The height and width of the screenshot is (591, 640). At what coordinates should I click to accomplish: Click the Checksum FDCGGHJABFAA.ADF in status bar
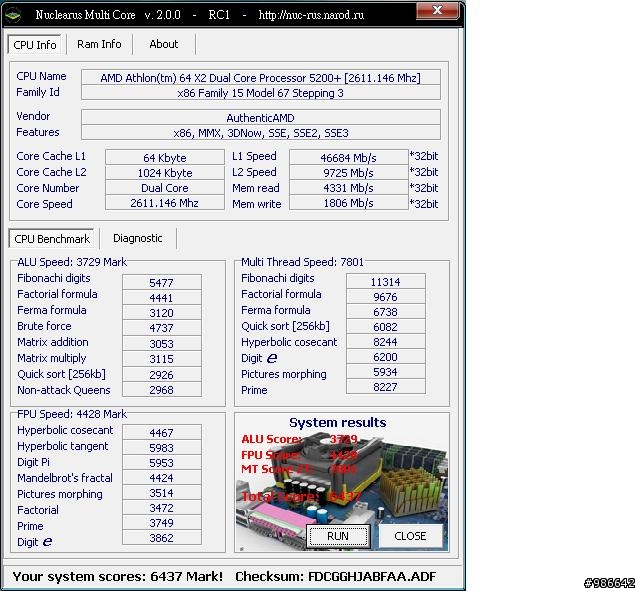tap(336, 576)
